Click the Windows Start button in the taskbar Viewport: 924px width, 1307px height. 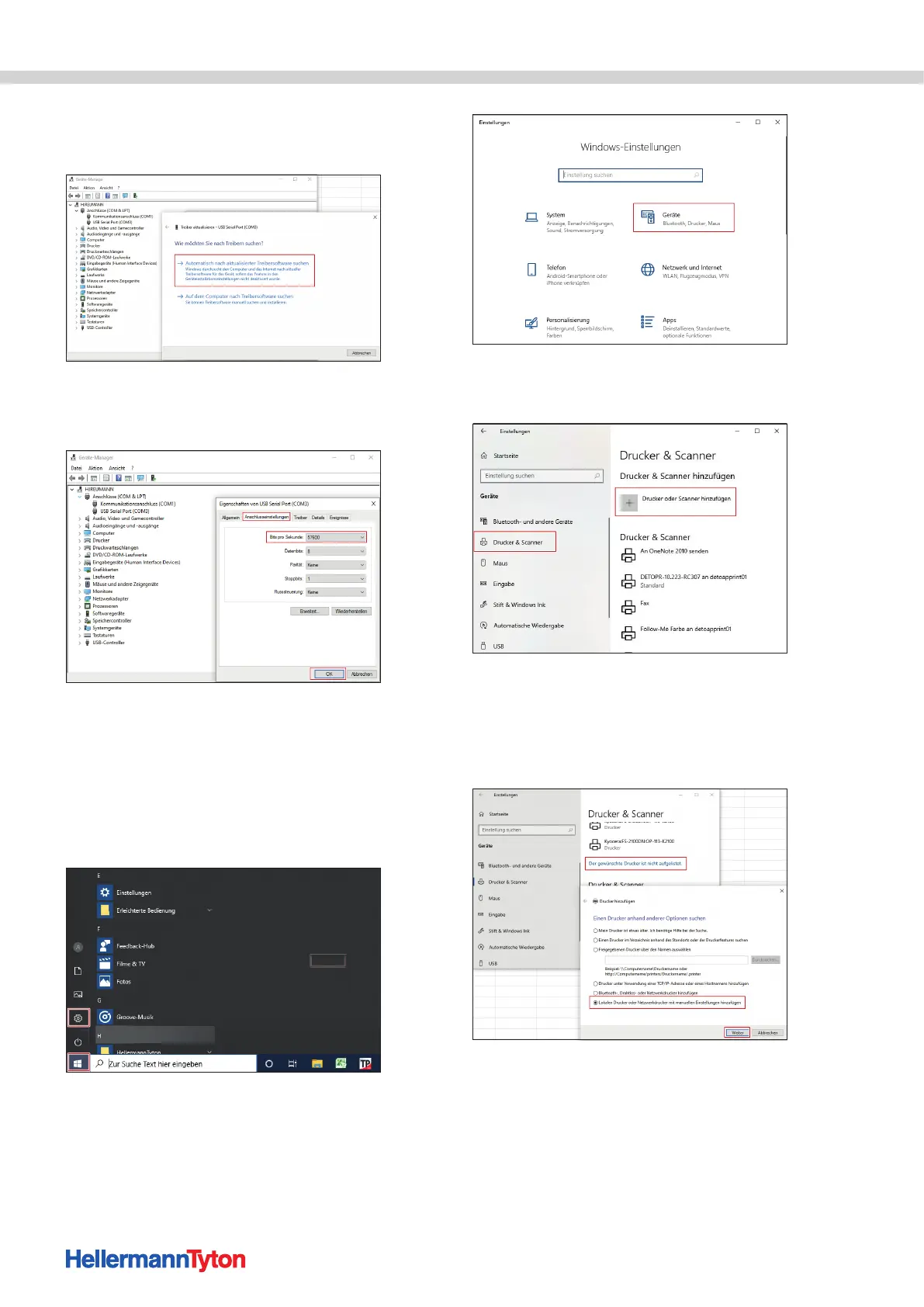78,1063
